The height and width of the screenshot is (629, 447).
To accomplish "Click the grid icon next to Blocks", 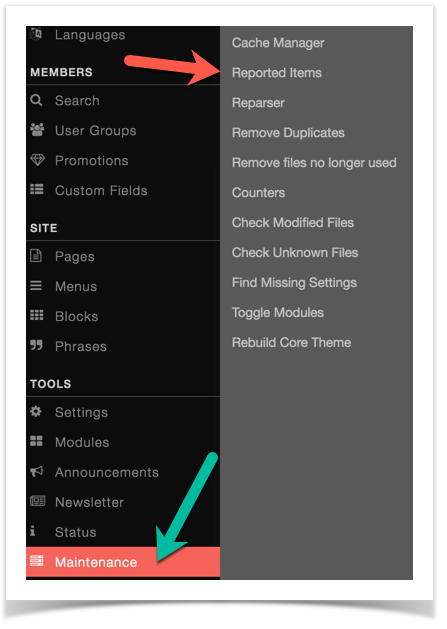I will (x=37, y=316).
